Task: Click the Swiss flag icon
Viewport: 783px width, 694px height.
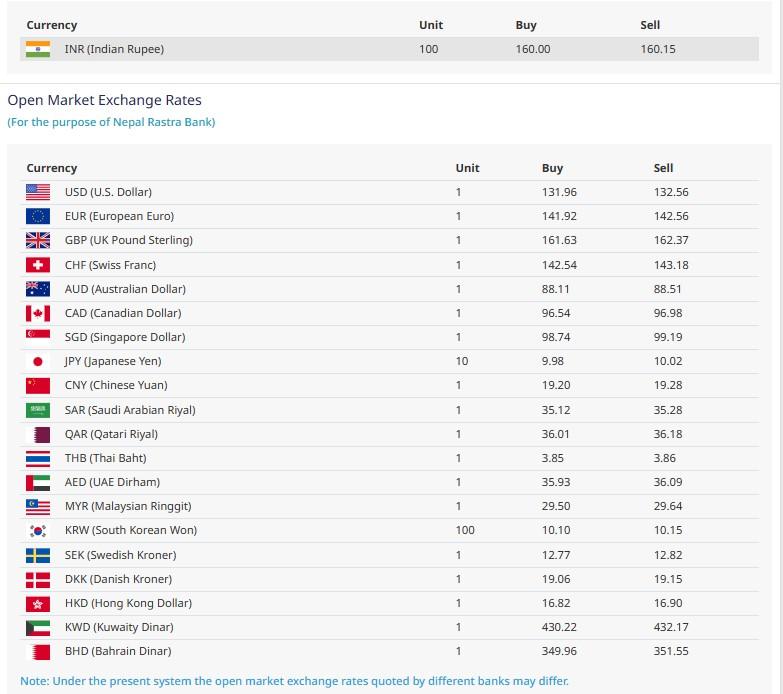Action: (37, 265)
